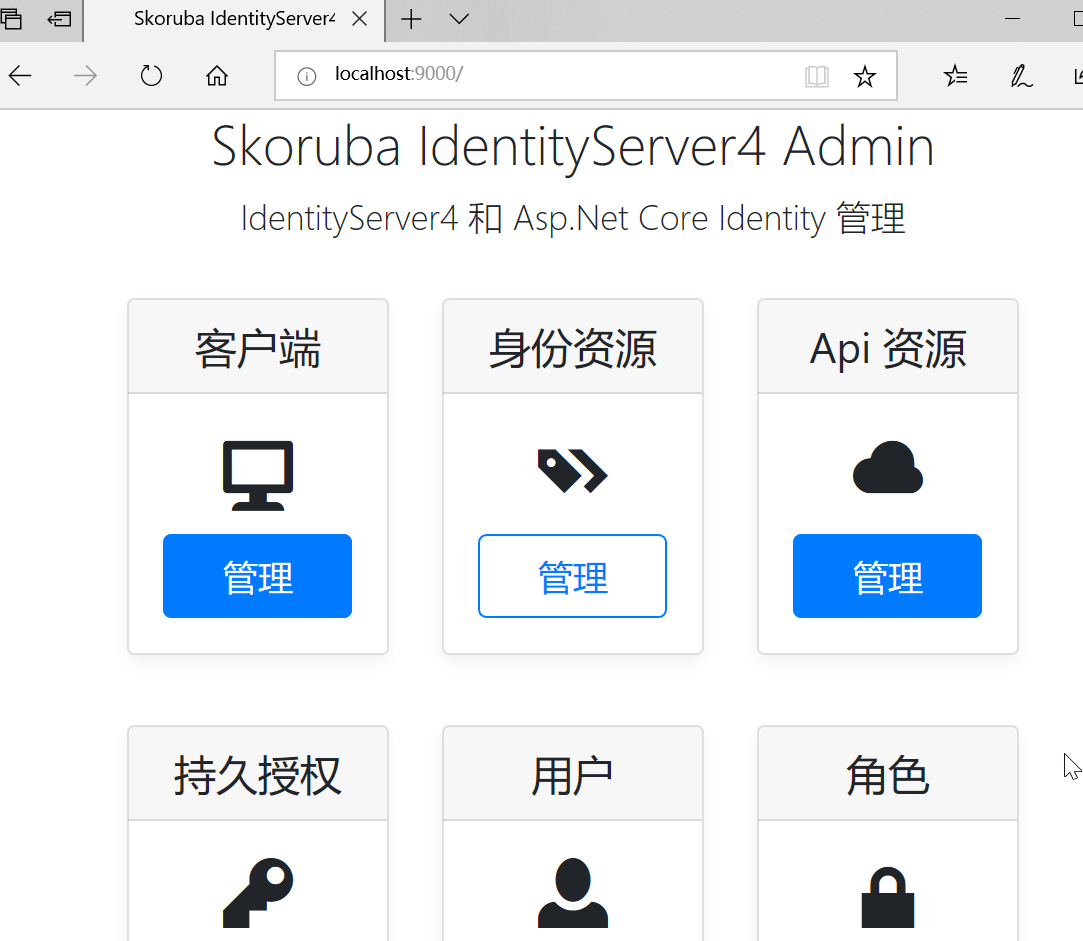Open the favorites hub icon
The height and width of the screenshot is (941, 1083).
pyautogui.click(x=955, y=75)
